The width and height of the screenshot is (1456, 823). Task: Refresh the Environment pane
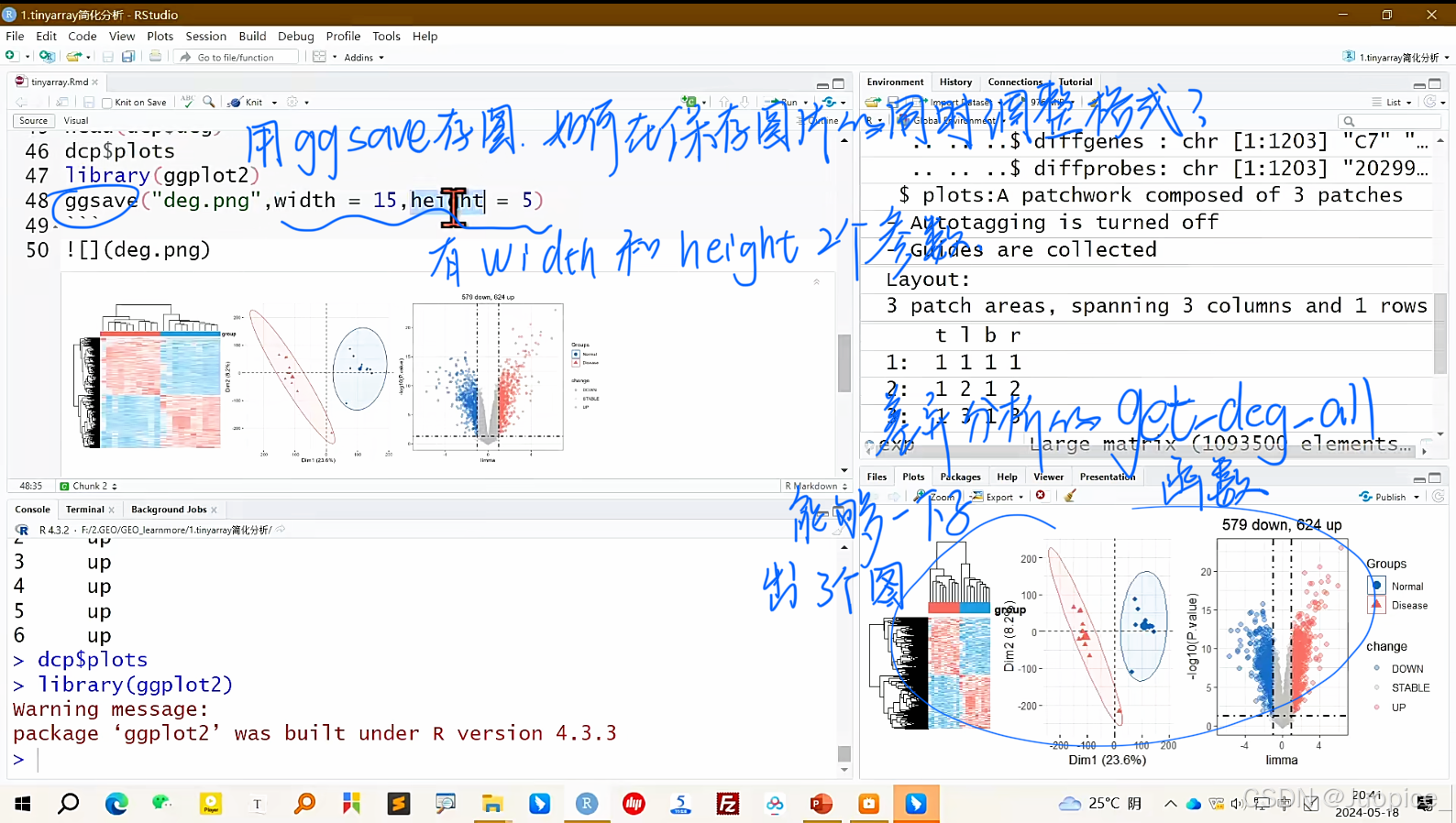coord(1430,102)
